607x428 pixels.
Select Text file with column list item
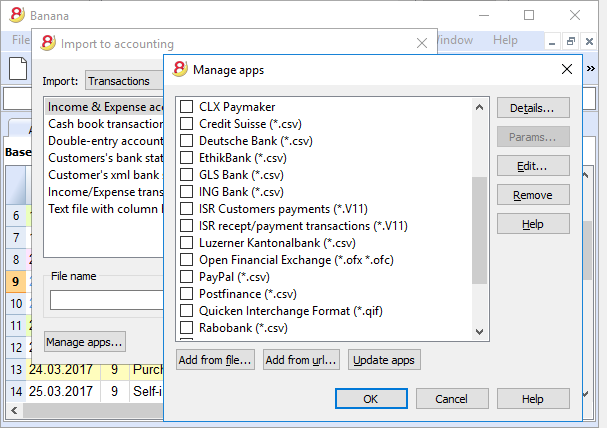click(x=105, y=209)
